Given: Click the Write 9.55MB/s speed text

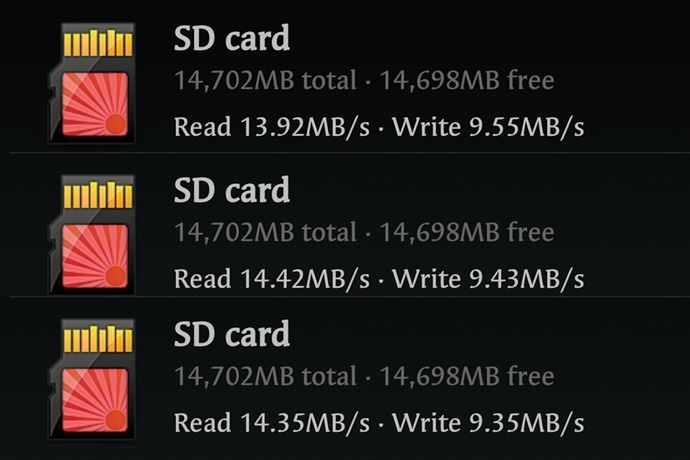Looking at the screenshot, I should pyautogui.click(x=488, y=127).
